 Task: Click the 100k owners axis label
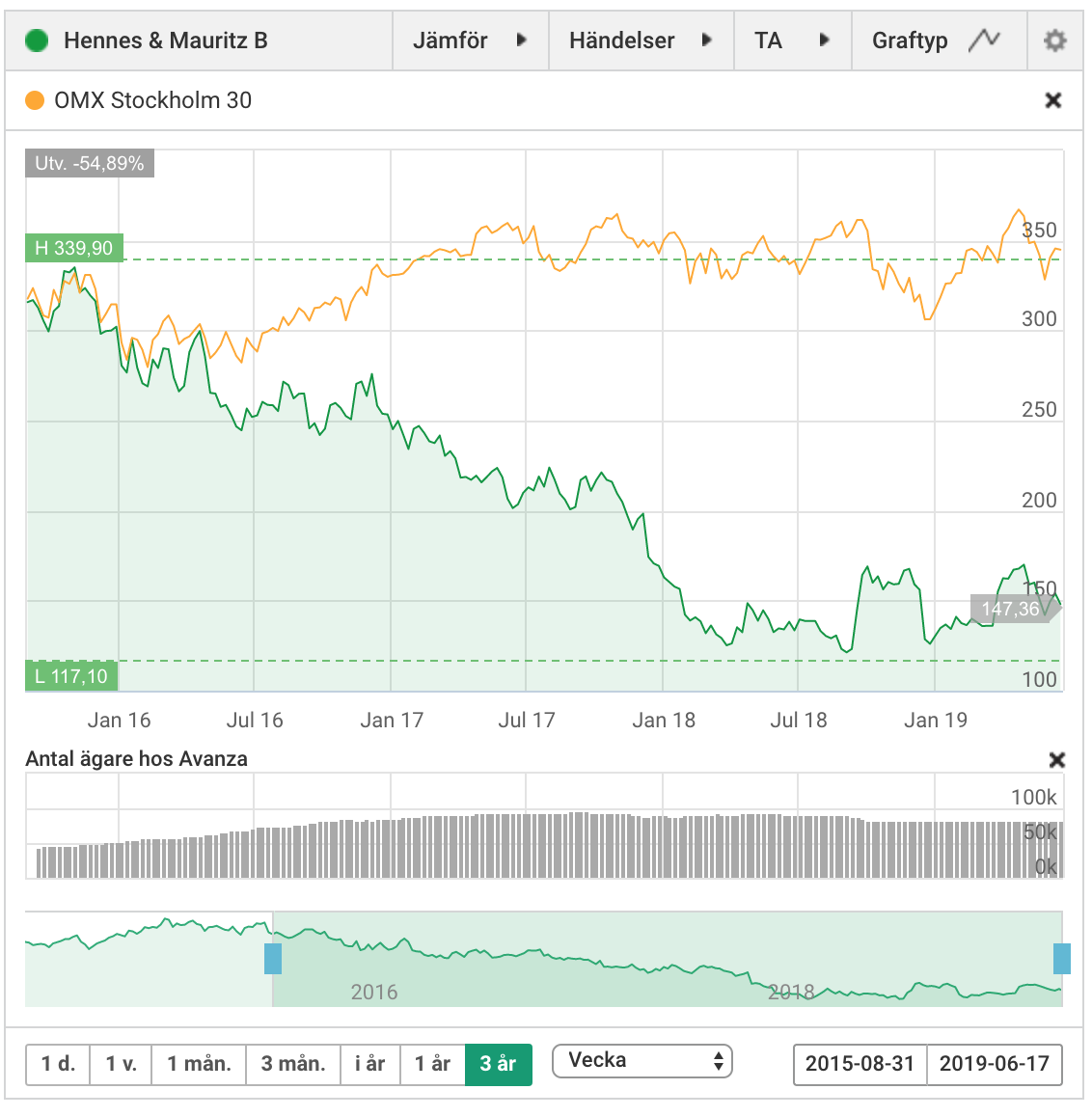pos(1034,797)
